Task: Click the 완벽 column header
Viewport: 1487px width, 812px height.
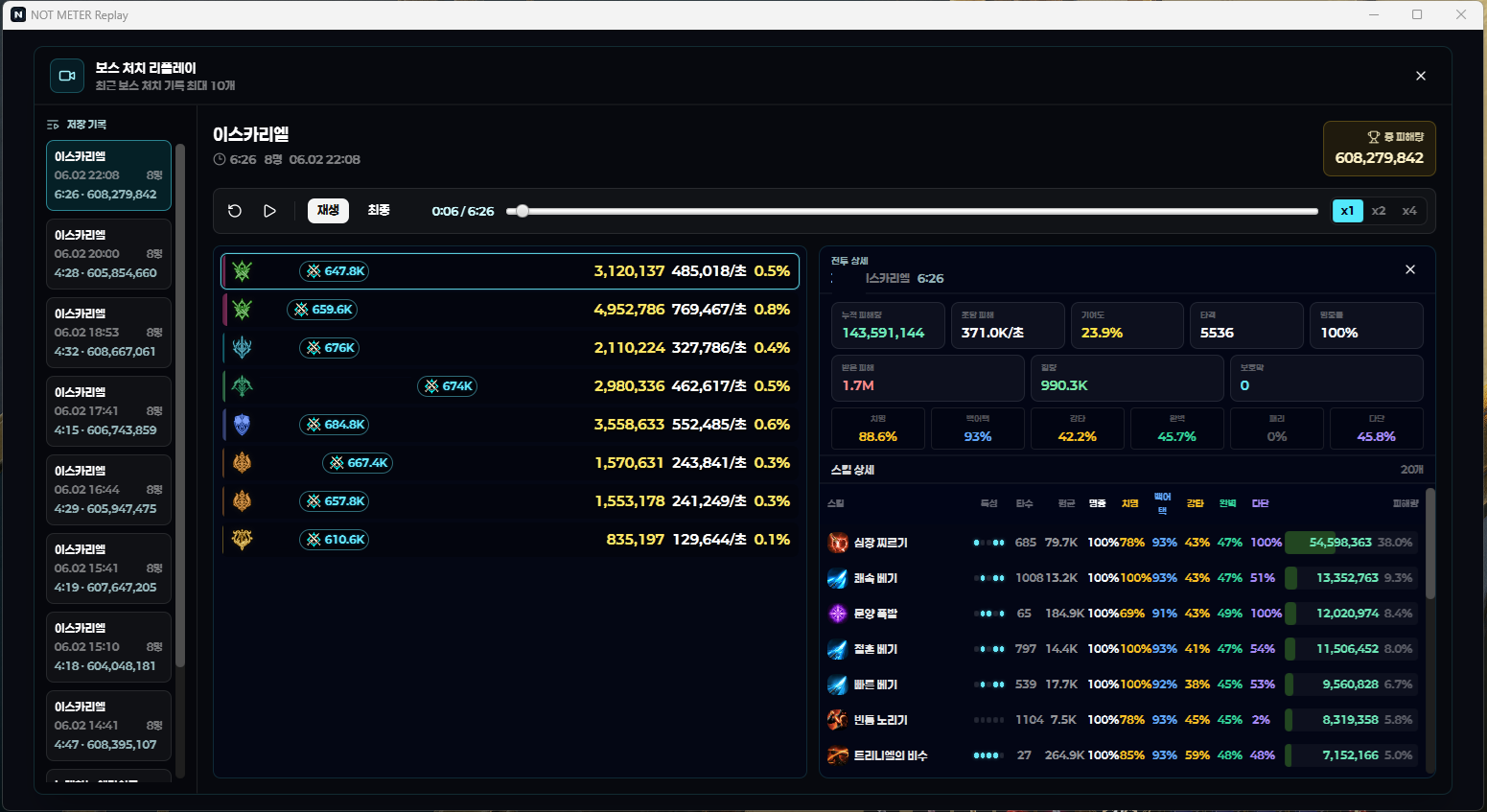Action: click(1227, 503)
